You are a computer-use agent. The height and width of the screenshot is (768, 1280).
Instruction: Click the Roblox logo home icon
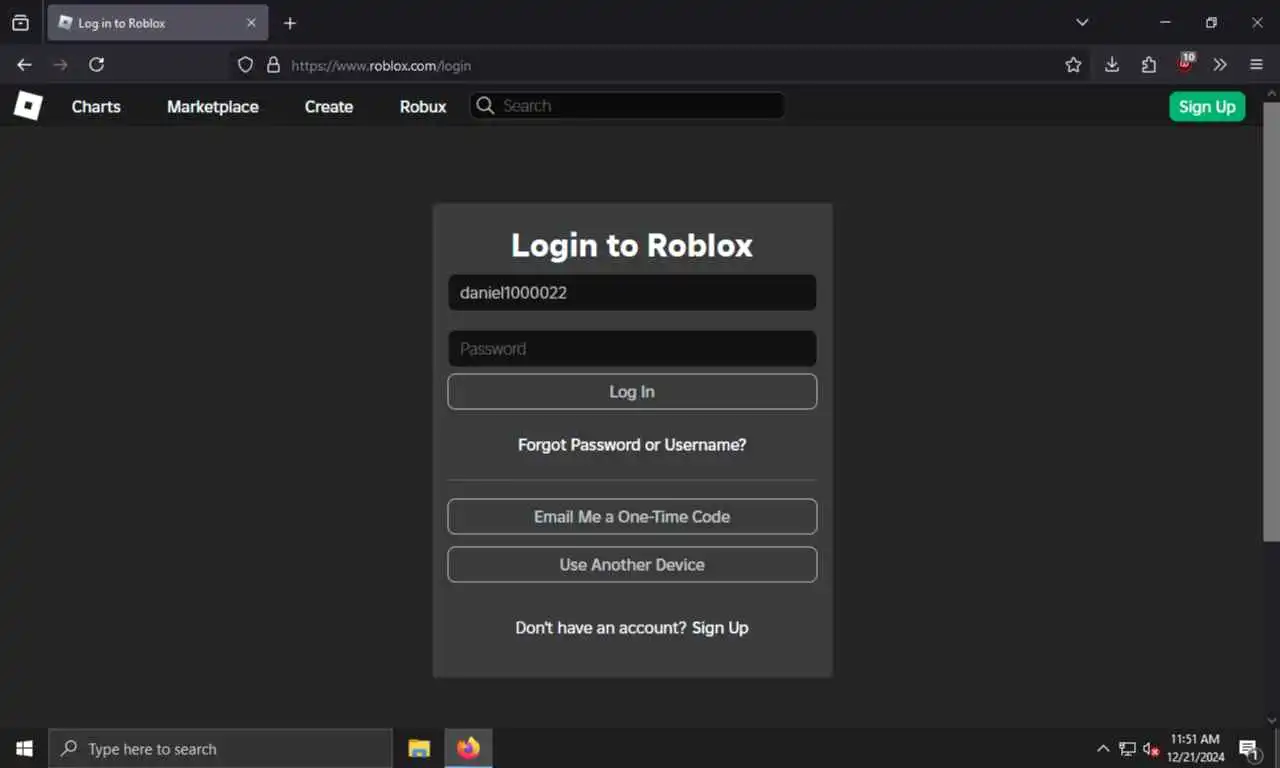point(28,105)
